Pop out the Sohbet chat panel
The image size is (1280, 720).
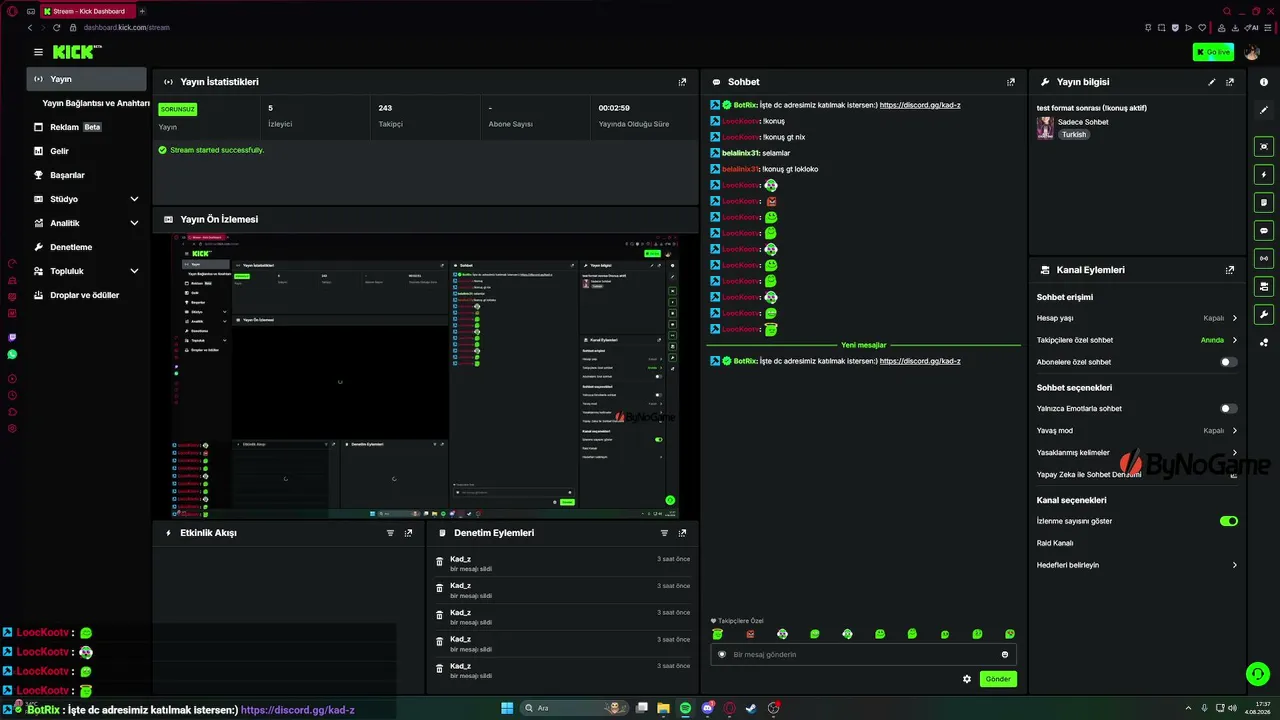1010,82
